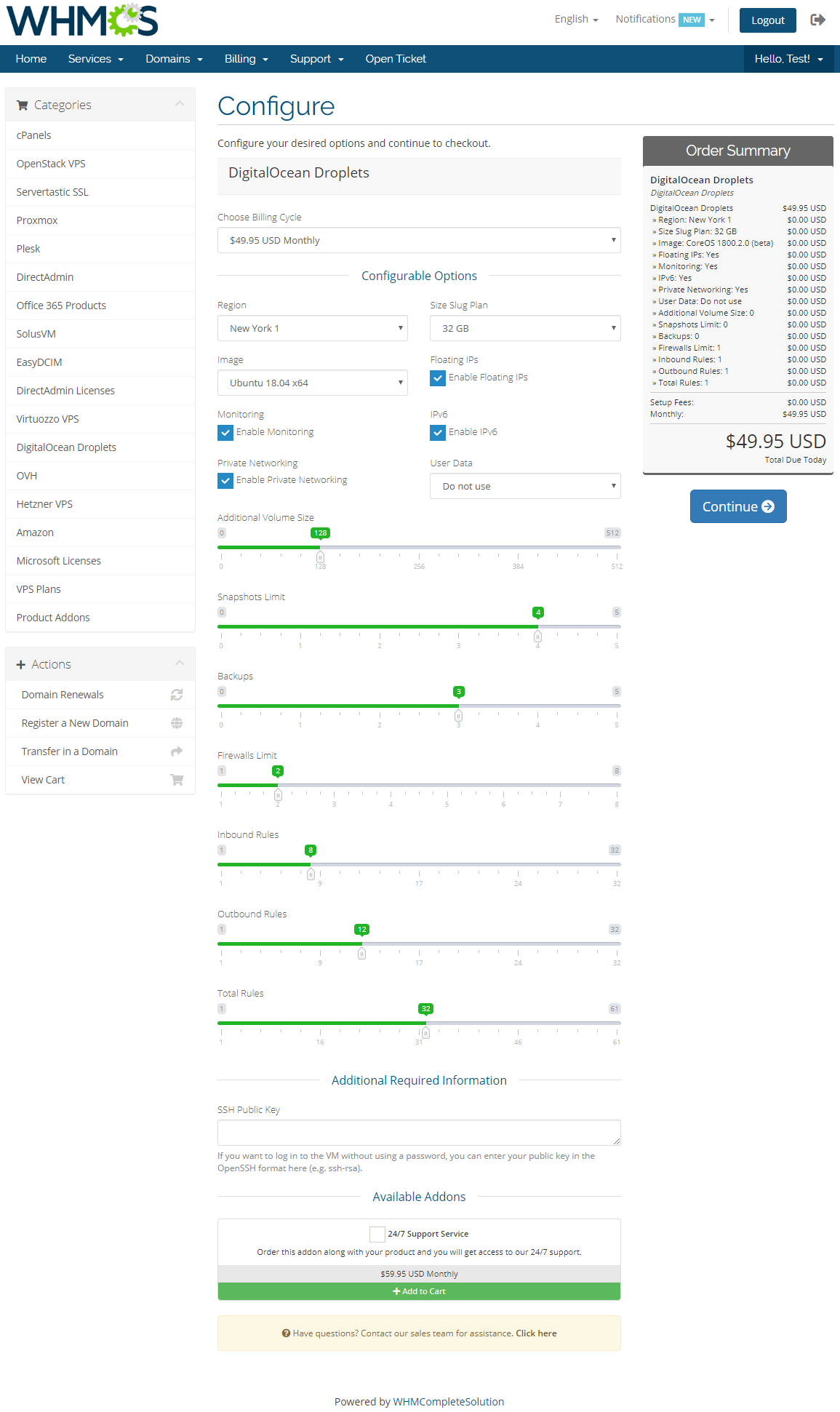Open the Billing Cycle dropdown
Viewport: 840px width, 1412px height.
pos(419,240)
